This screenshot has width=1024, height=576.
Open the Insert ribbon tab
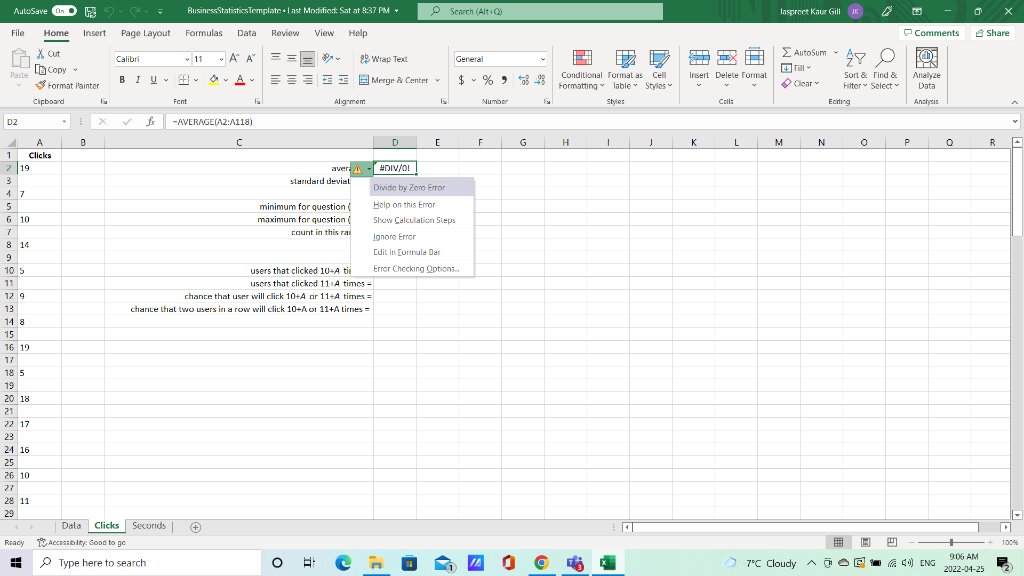[94, 33]
